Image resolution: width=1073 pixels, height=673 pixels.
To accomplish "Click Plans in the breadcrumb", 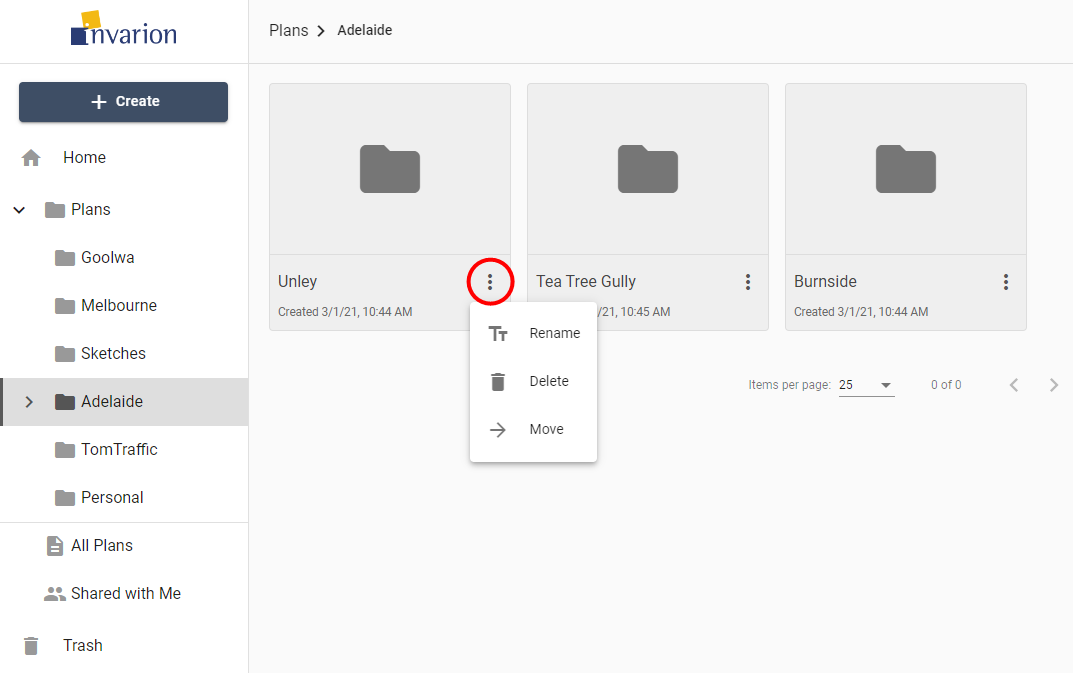I will click(289, 30).
